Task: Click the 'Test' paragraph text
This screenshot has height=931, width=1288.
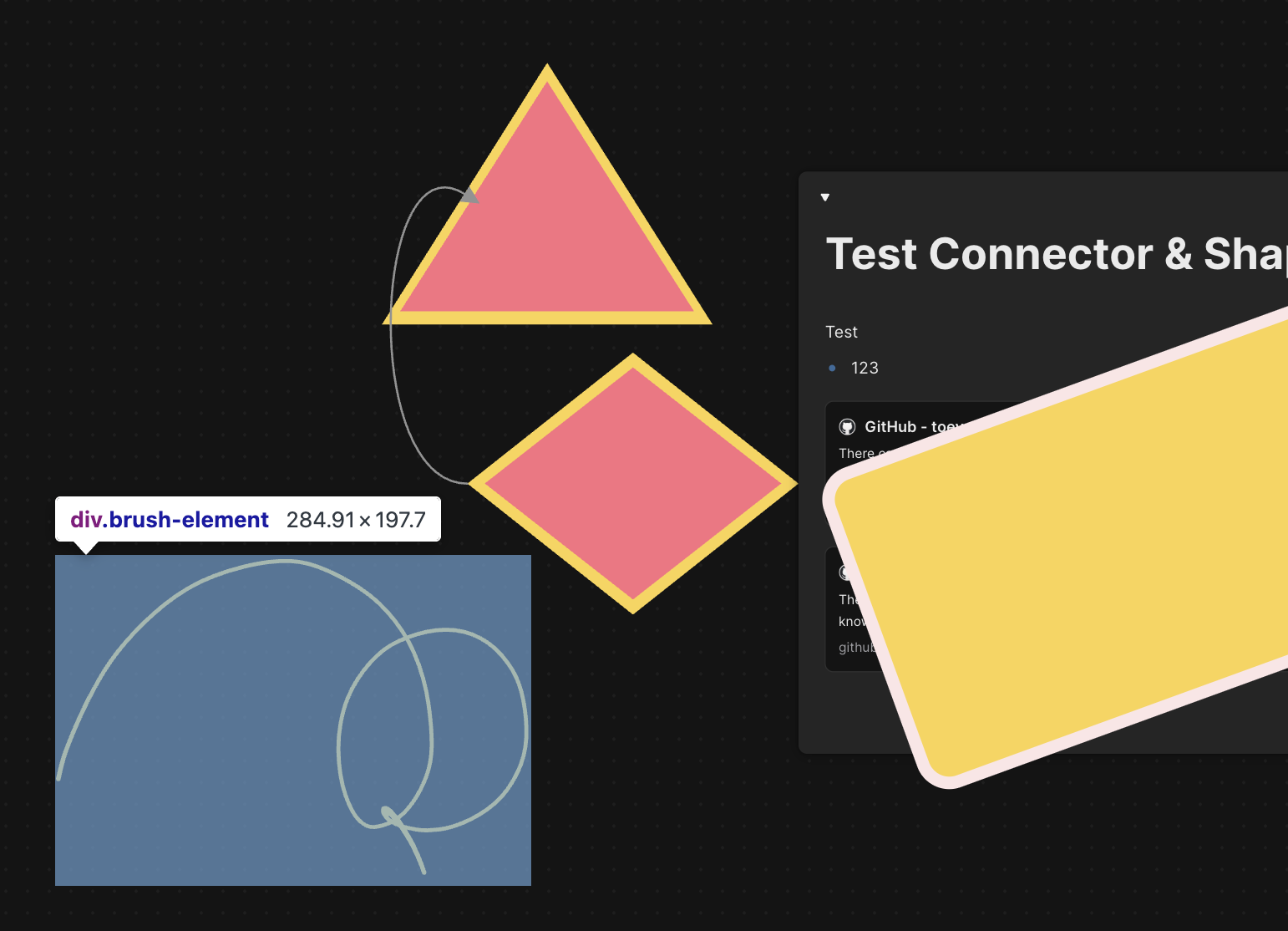Action: pyautogui.click(x=841, y=333)
